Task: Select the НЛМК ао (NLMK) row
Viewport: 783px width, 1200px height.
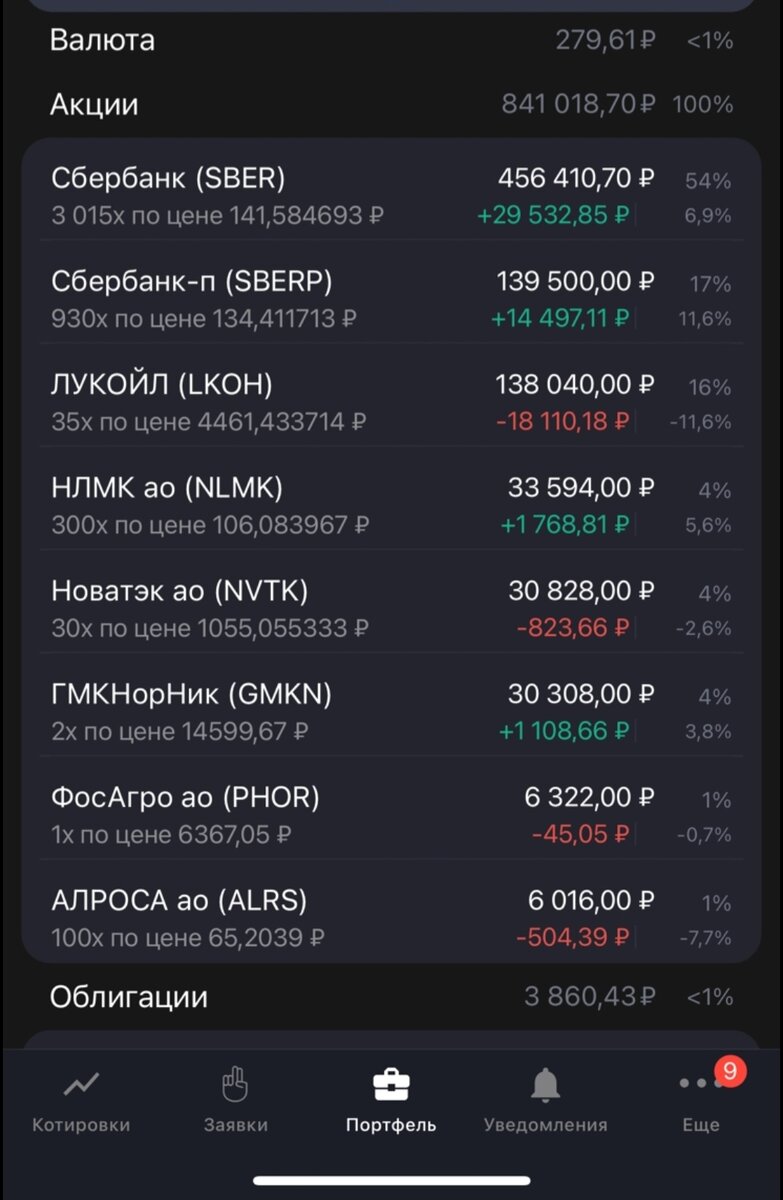Action: [x=391, y=504]
